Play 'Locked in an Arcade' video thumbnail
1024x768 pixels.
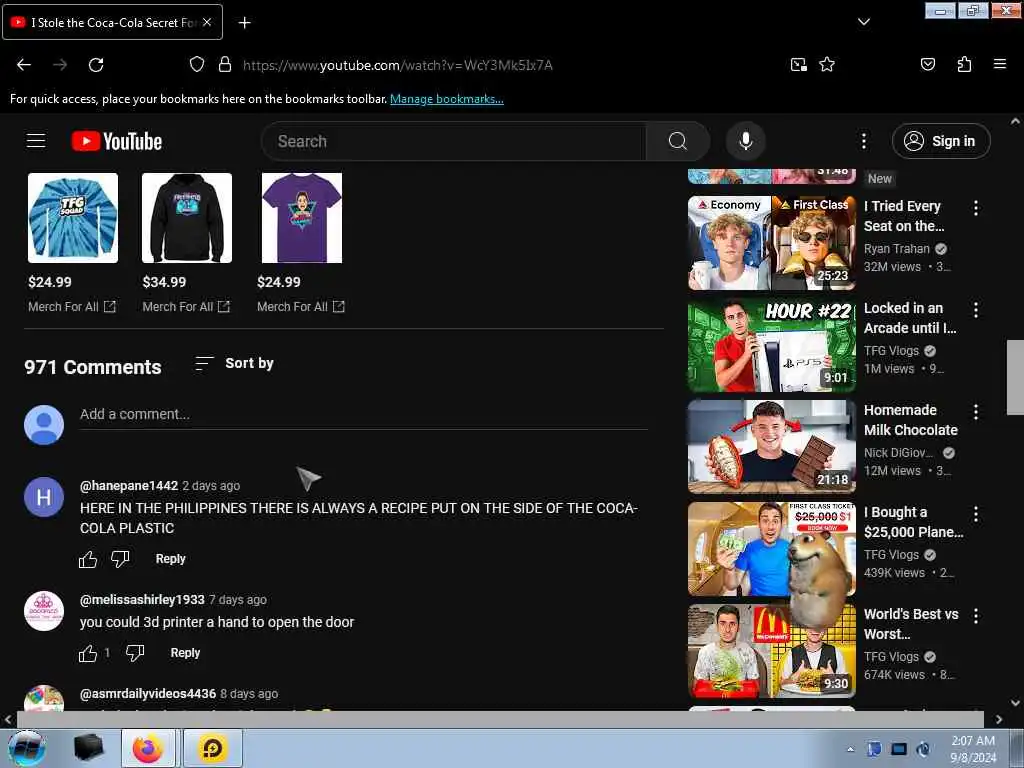click(772, 345)
